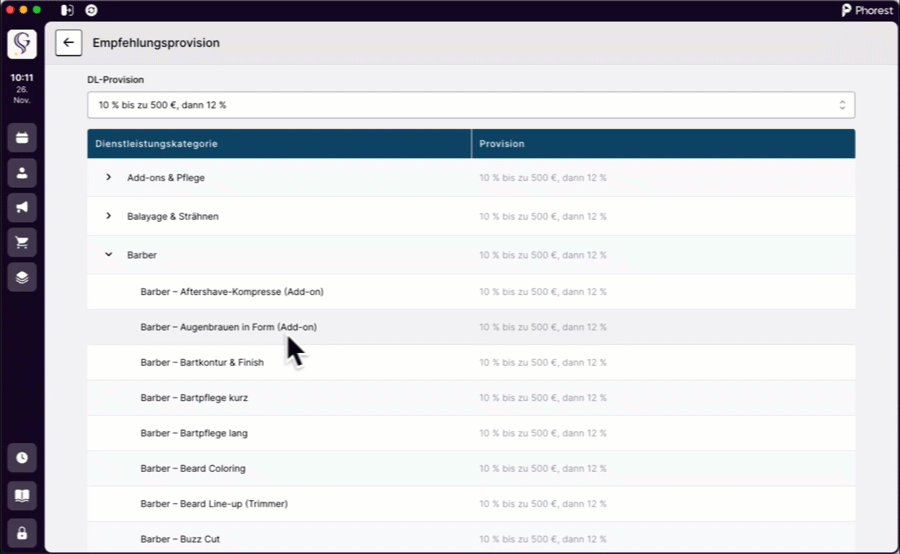Click the sync refresh icon in title bar

click(92, 10)
